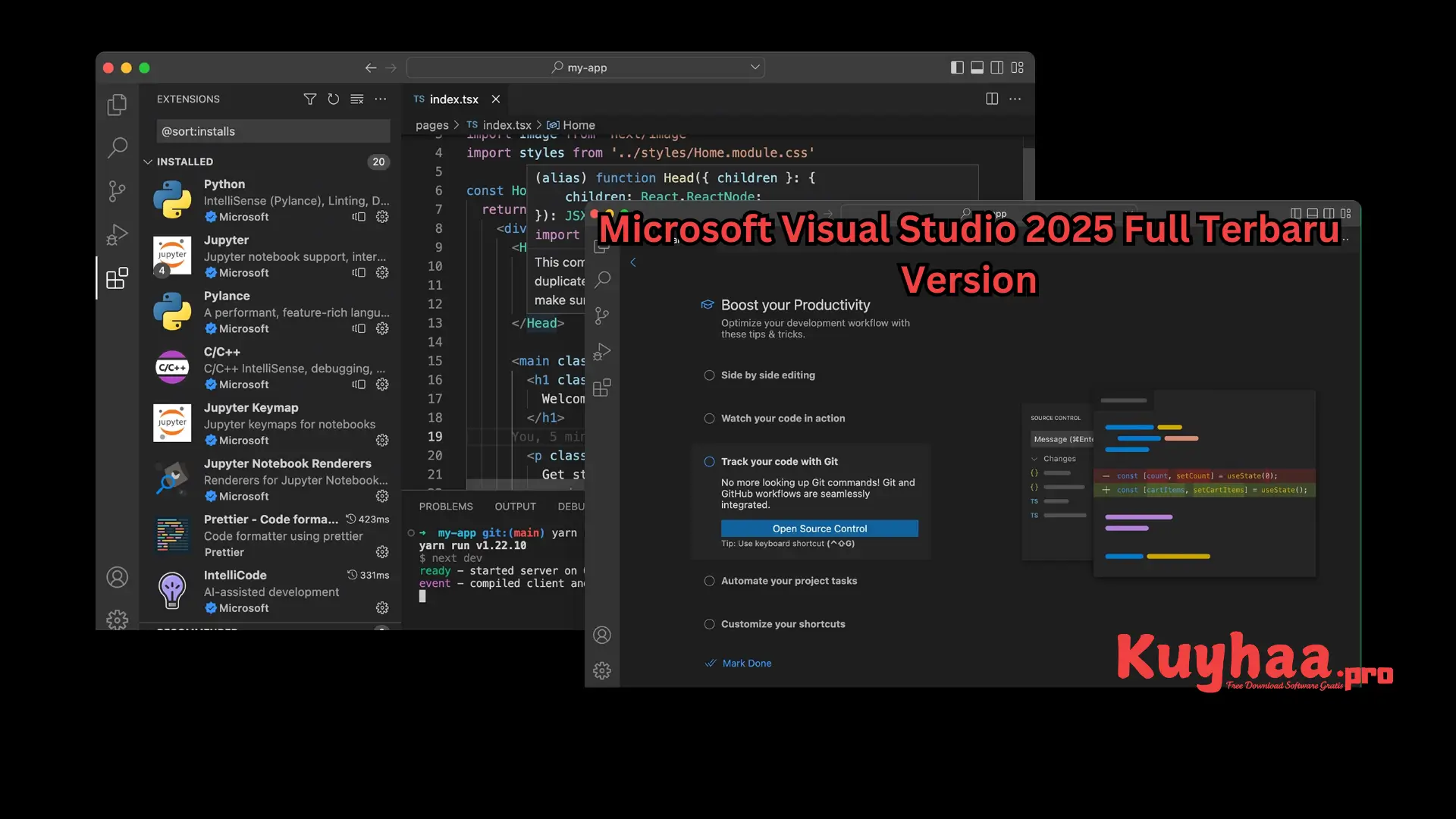The height and width of the screenshot is (819, 1456).
Task: Open Jupyter Keymap extension manage gear
Action: click(x=382, y=441)
